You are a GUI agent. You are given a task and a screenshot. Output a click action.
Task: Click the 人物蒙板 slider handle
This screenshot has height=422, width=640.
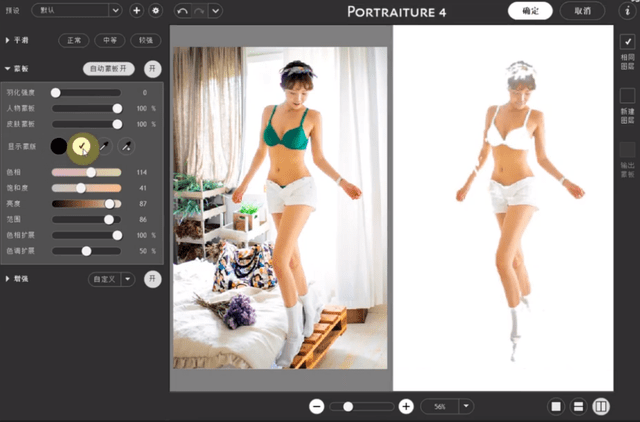pyautogui.click(x=117, y=108)
